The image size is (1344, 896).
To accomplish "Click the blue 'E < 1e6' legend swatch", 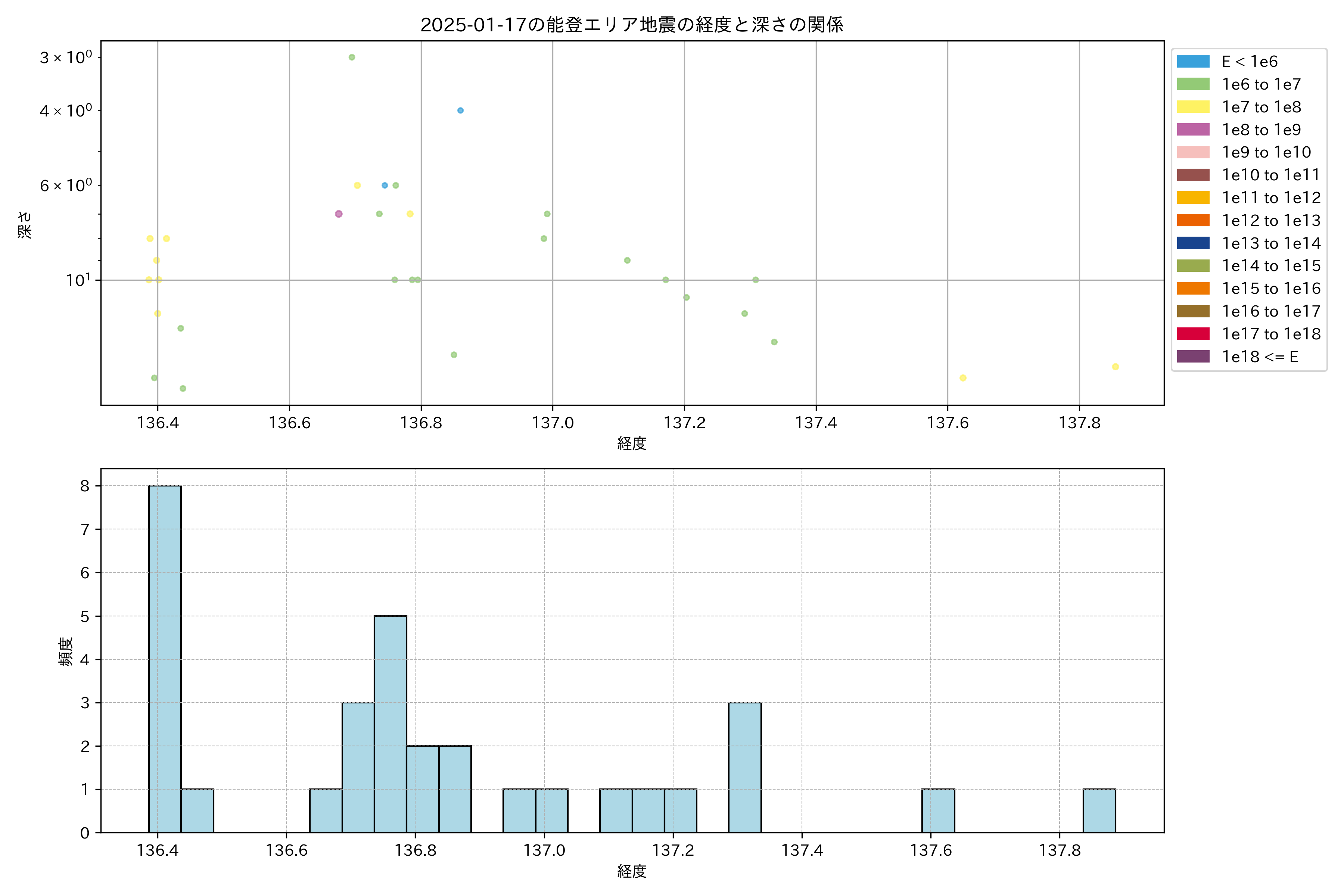I will (1192, 61).
